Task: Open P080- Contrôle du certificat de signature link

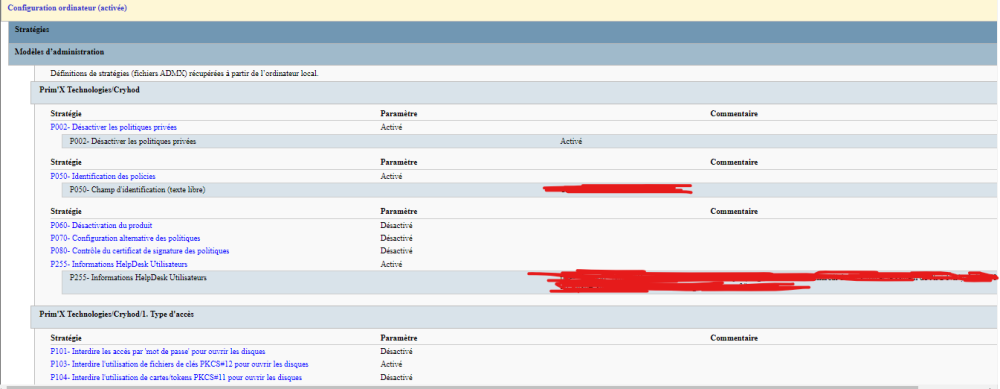Action: [x=140, y=251]
